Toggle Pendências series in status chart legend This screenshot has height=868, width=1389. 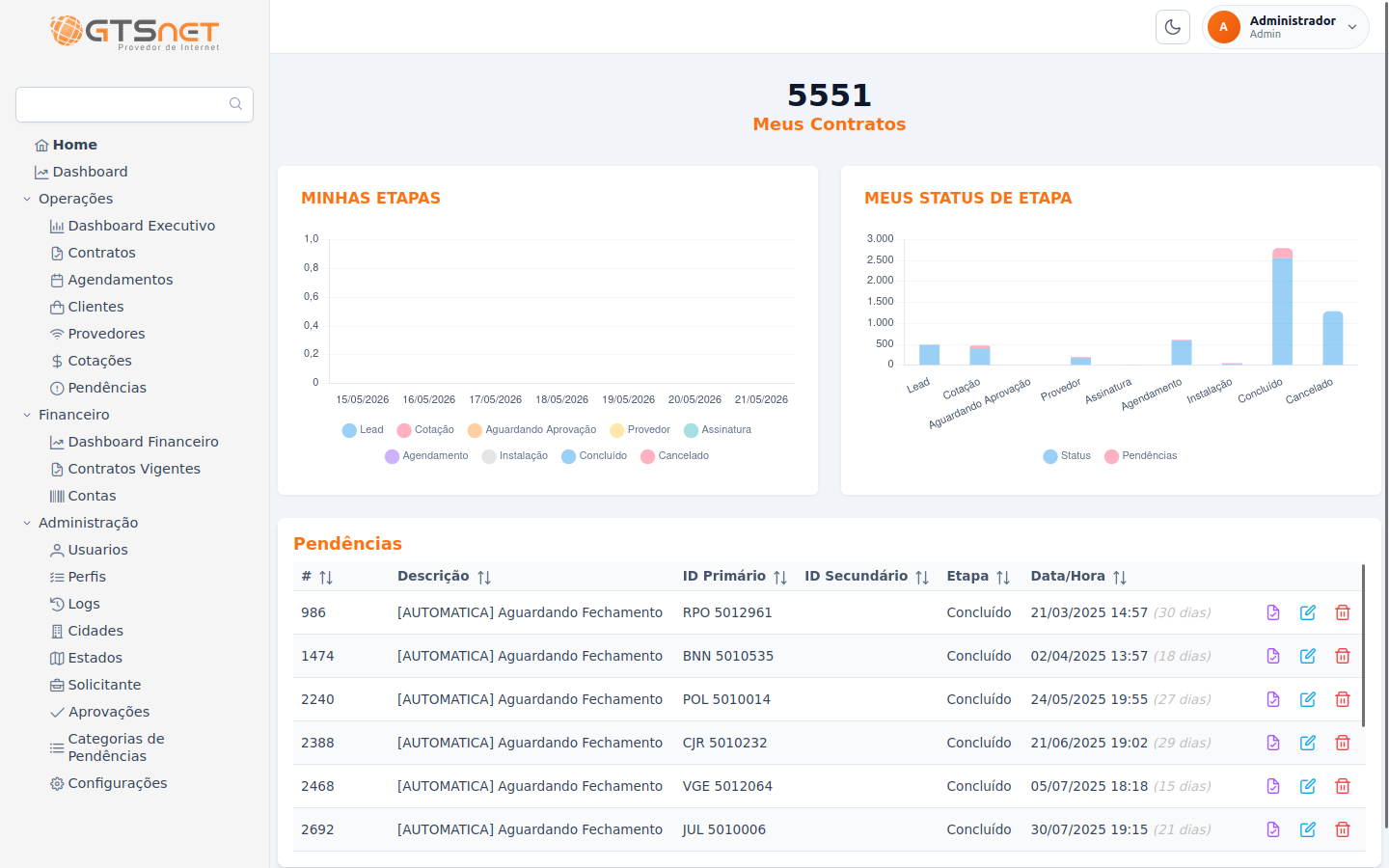(1141, 456)
